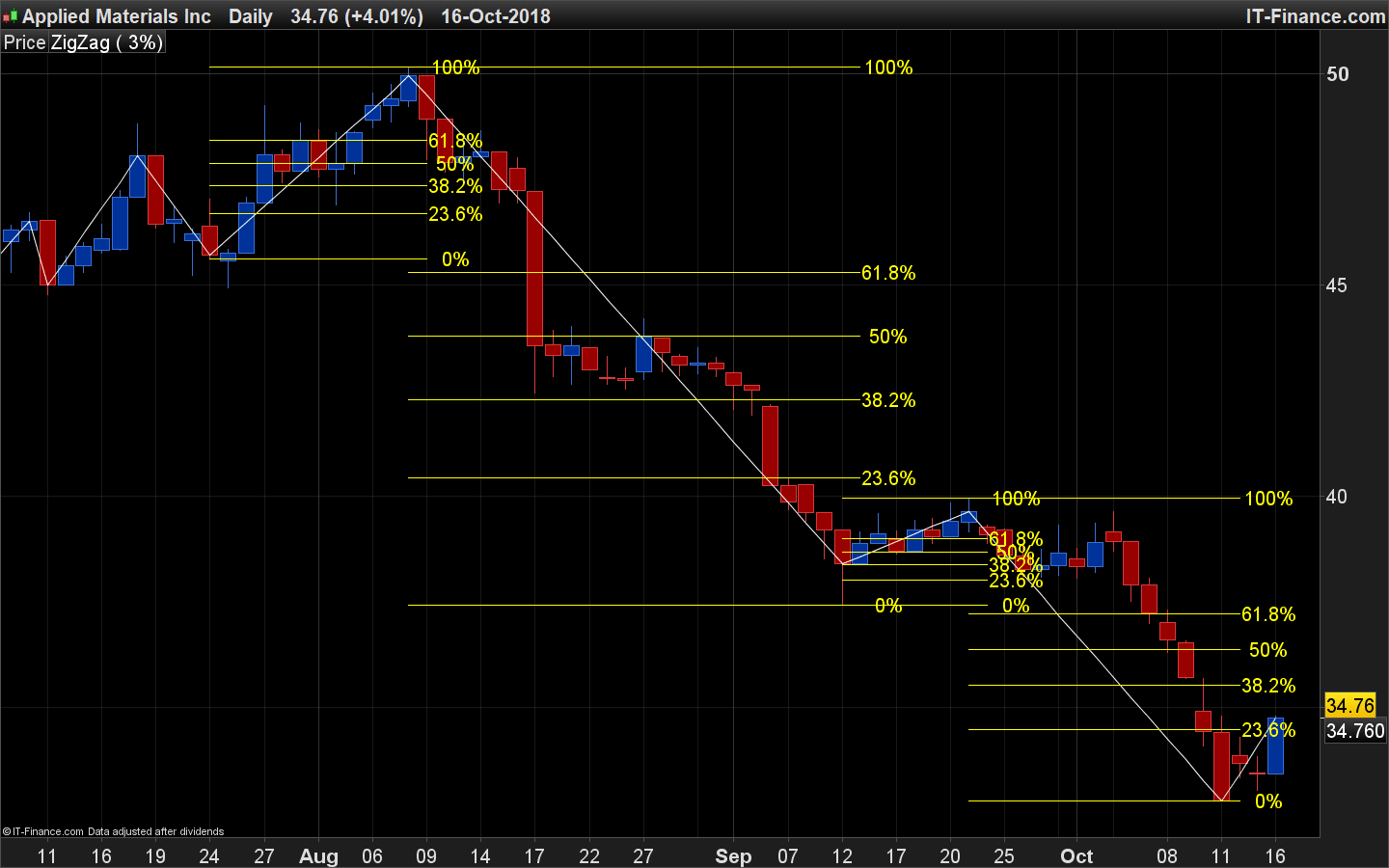Click the last blue candle at 34.76
1389x868 pixels.
point(1275,746)
